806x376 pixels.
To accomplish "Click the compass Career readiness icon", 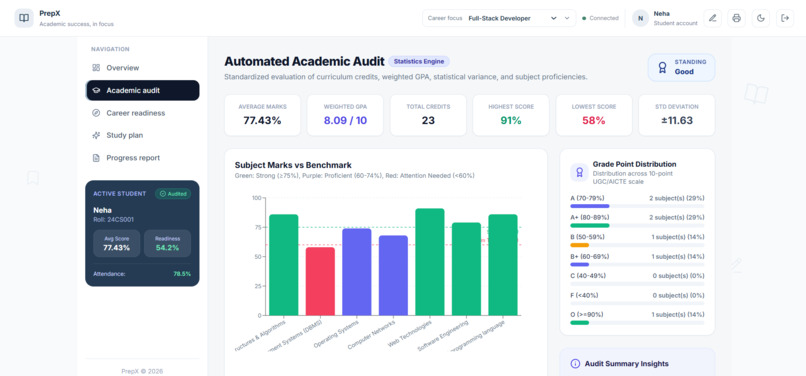I will click(96, 113).
